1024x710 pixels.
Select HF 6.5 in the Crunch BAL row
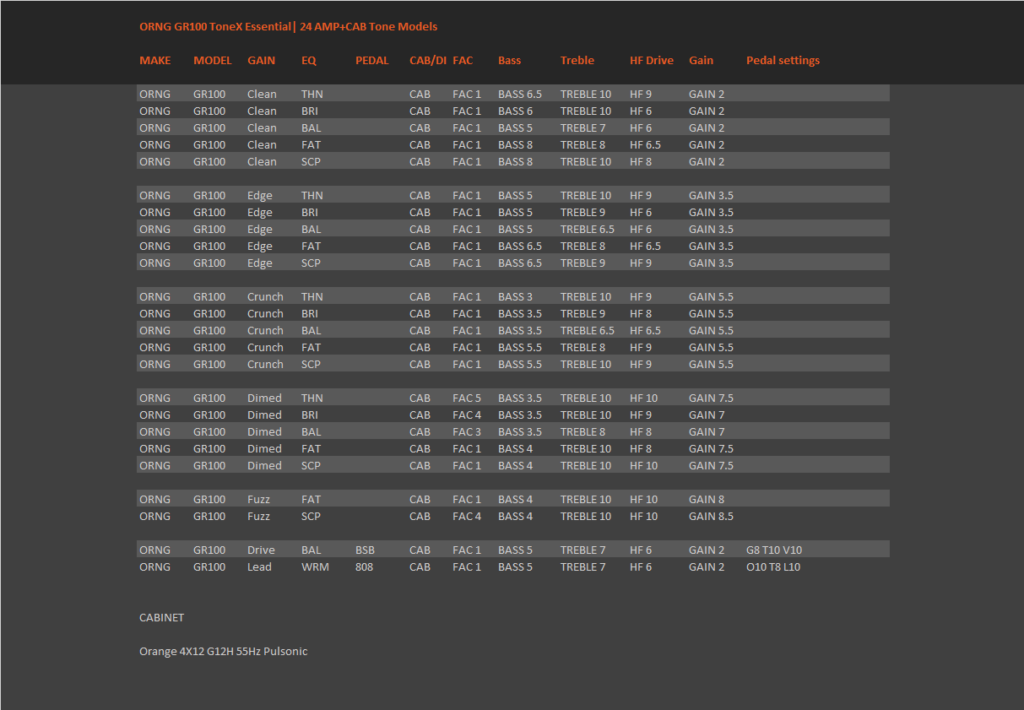(x=645, y=331)
